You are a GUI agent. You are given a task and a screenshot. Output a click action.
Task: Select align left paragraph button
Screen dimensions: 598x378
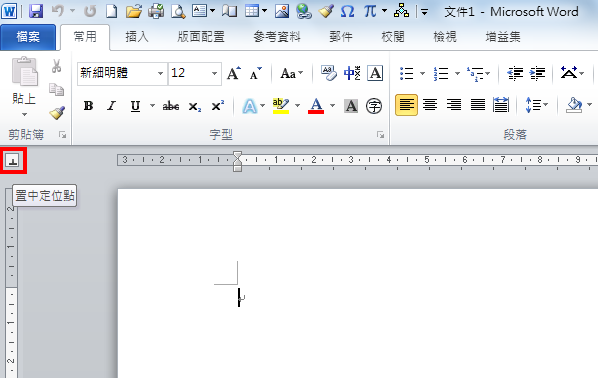tap(406, 105)
